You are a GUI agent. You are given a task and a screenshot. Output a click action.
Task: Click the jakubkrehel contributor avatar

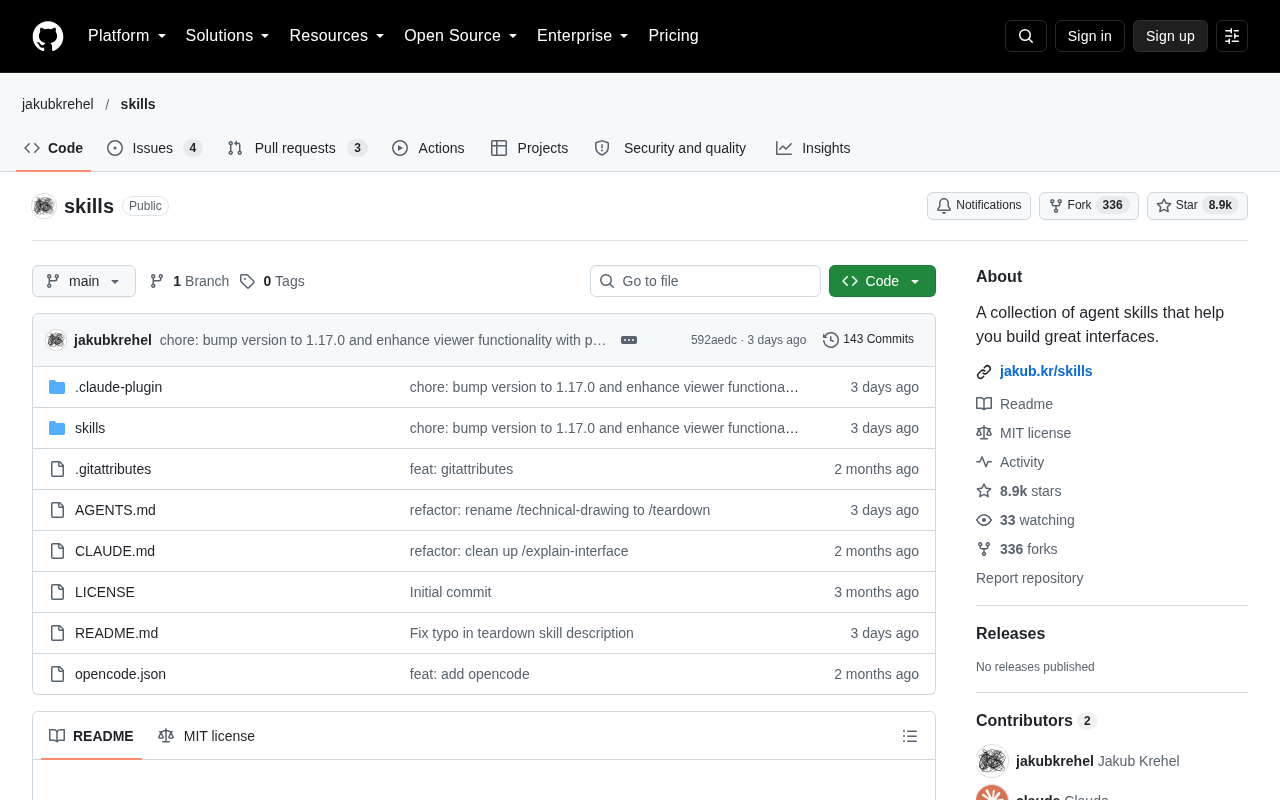click(992, 761)
